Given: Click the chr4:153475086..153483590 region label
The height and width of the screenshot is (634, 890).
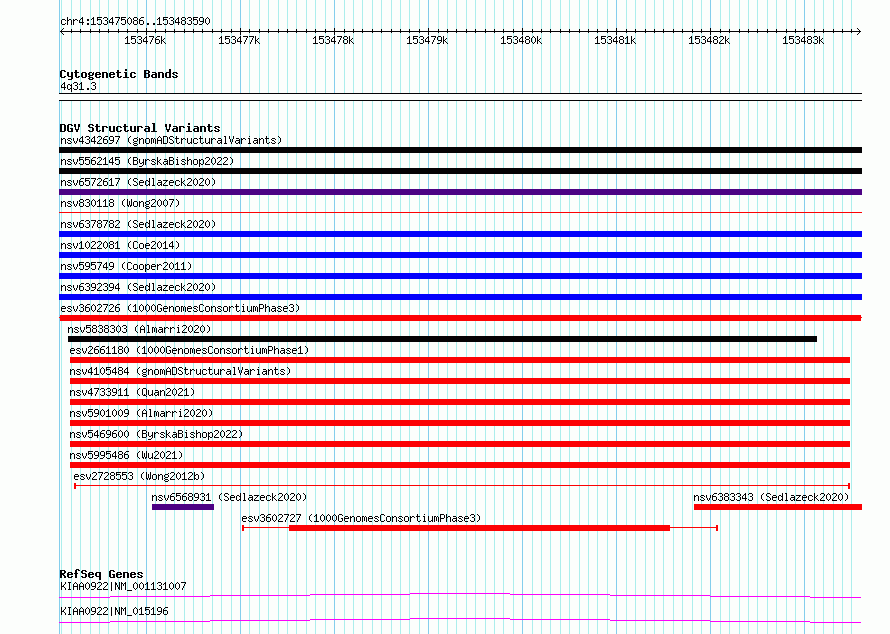Looking at the screenshot, I should pyautogui.click(x=135, y=21).
